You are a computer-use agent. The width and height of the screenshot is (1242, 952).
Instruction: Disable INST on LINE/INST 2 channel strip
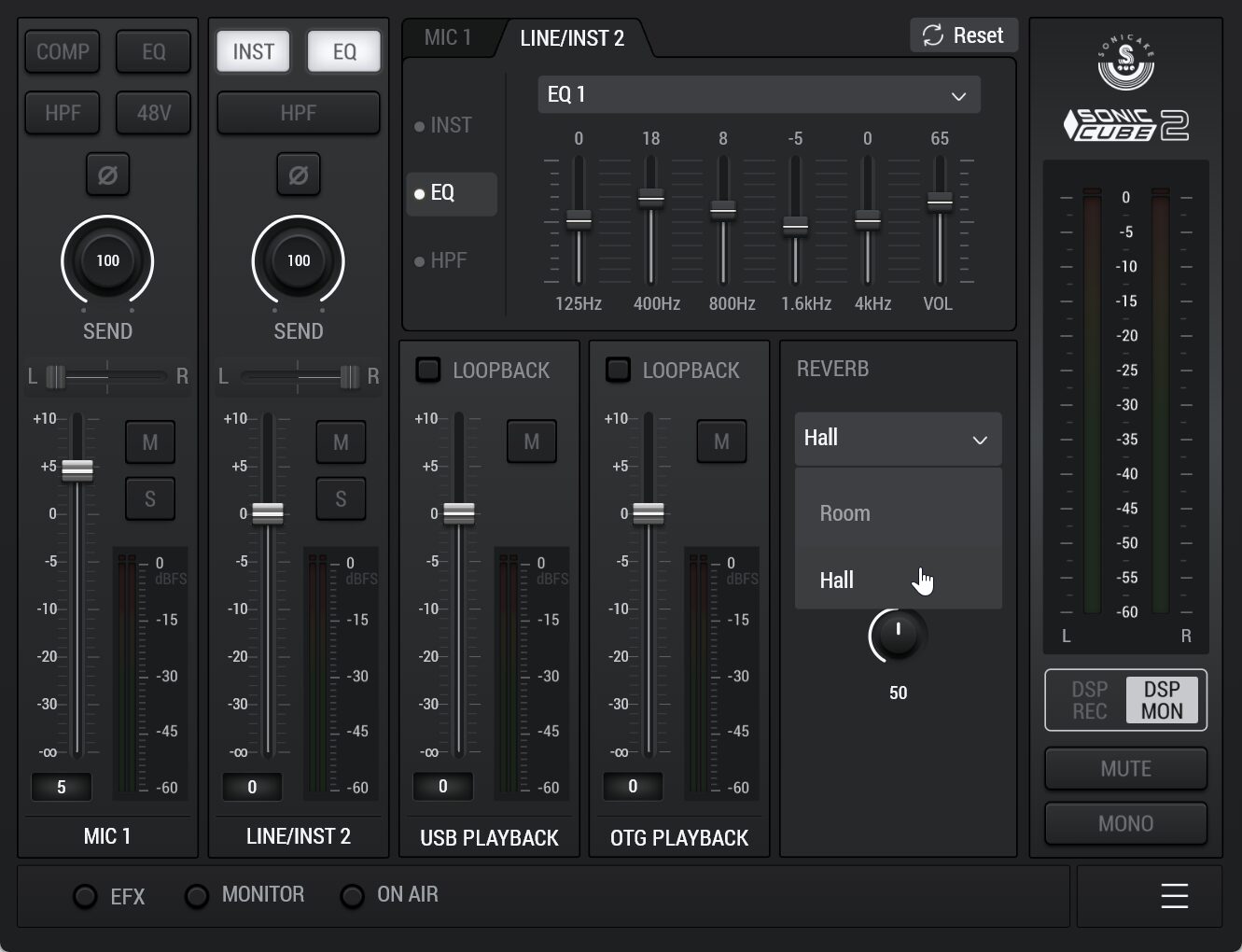click(x=253, y=51)
